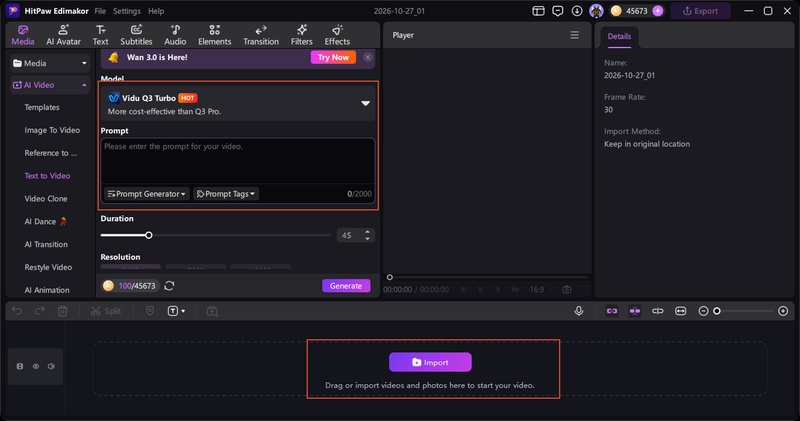
Task: Open the download center icon
Action: tap(577, 11)
